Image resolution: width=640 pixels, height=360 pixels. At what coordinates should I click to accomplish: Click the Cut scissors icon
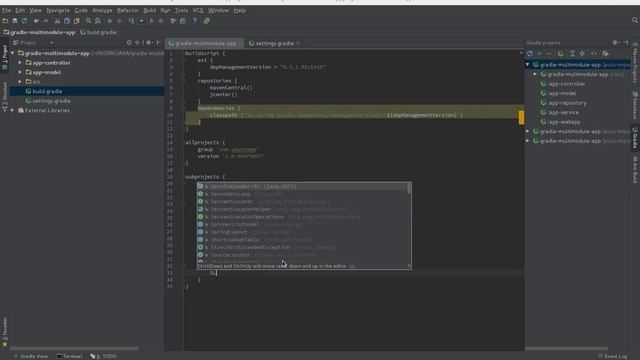tap(57, 21)
